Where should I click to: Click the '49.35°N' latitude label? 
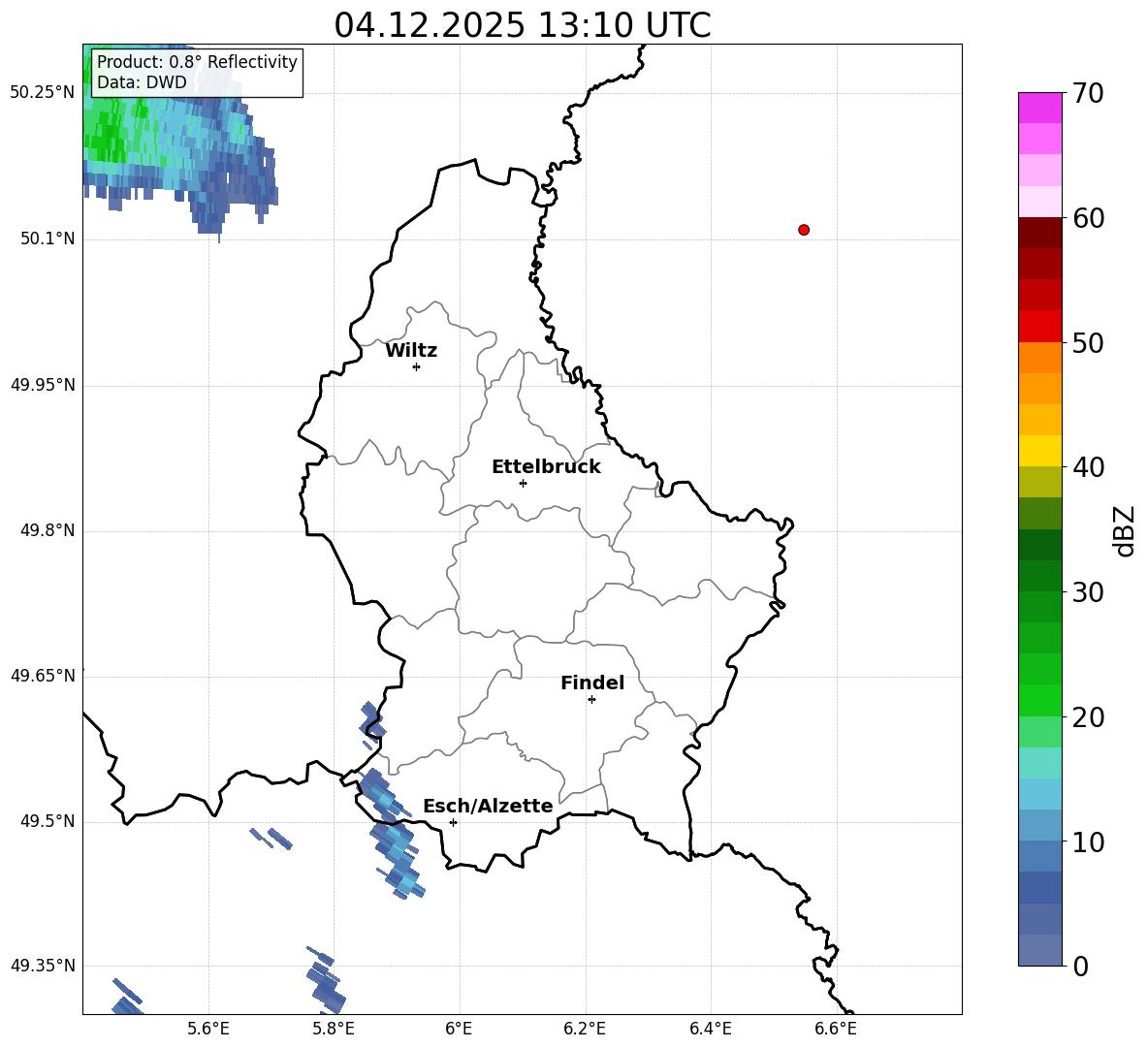click(43, 966)
